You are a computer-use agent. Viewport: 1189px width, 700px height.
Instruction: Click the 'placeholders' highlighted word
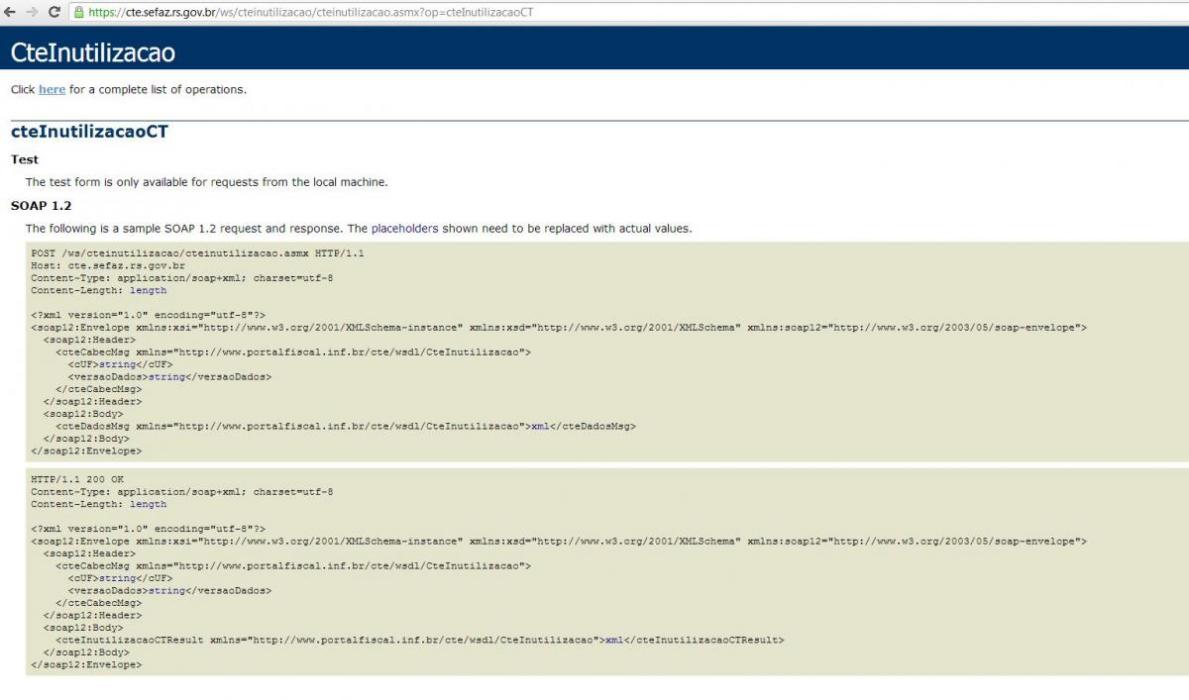404,228
